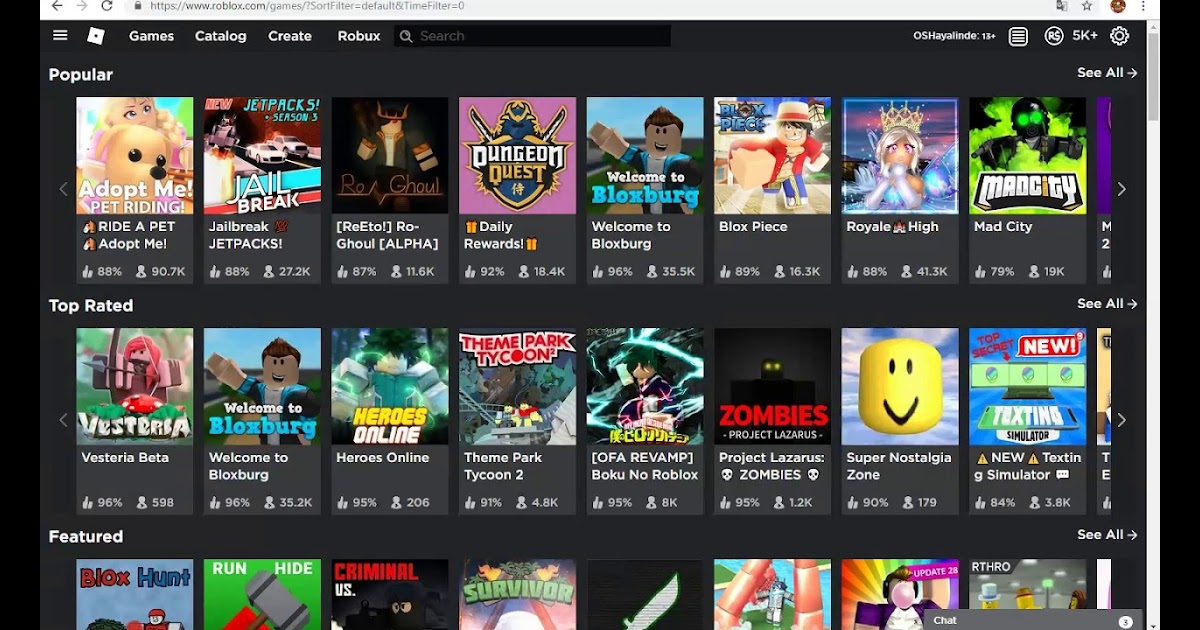
Task: Click Heroes Online thumbs-up rating icon
Action: click(343, 502)
